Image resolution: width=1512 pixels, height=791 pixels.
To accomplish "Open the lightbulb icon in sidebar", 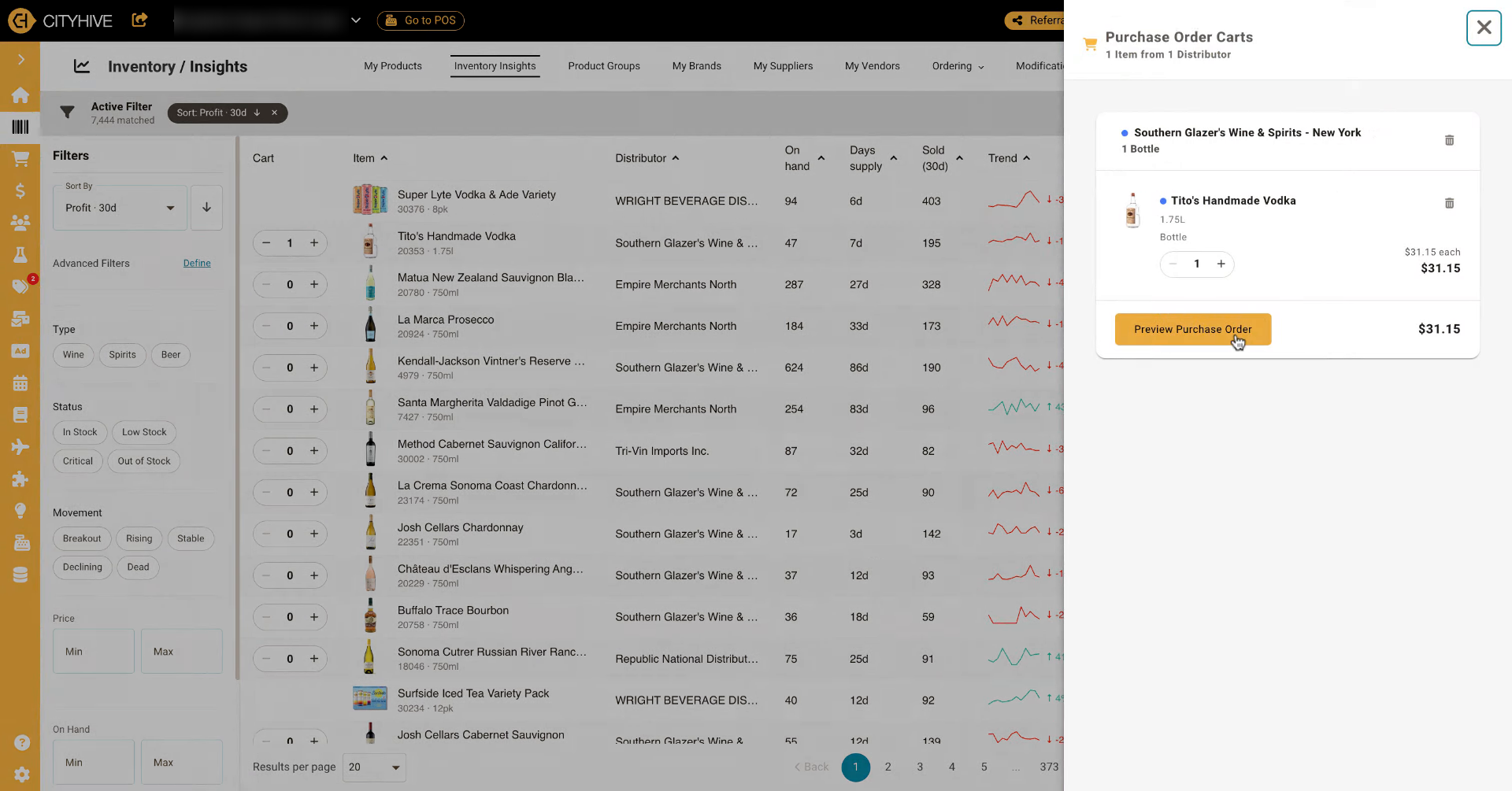I will 20,511.
